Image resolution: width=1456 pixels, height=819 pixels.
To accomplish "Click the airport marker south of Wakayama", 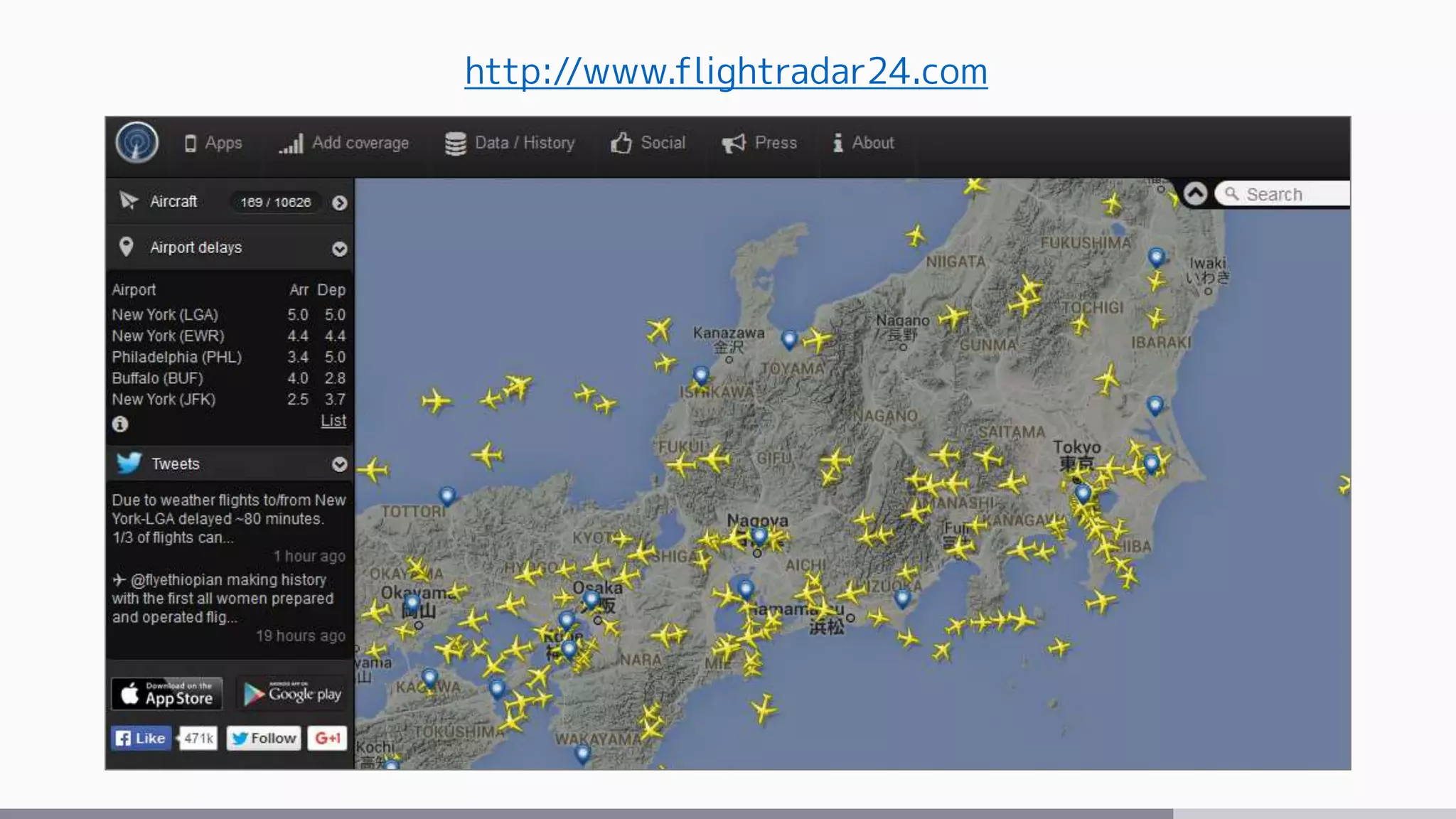I will point(582,754).
